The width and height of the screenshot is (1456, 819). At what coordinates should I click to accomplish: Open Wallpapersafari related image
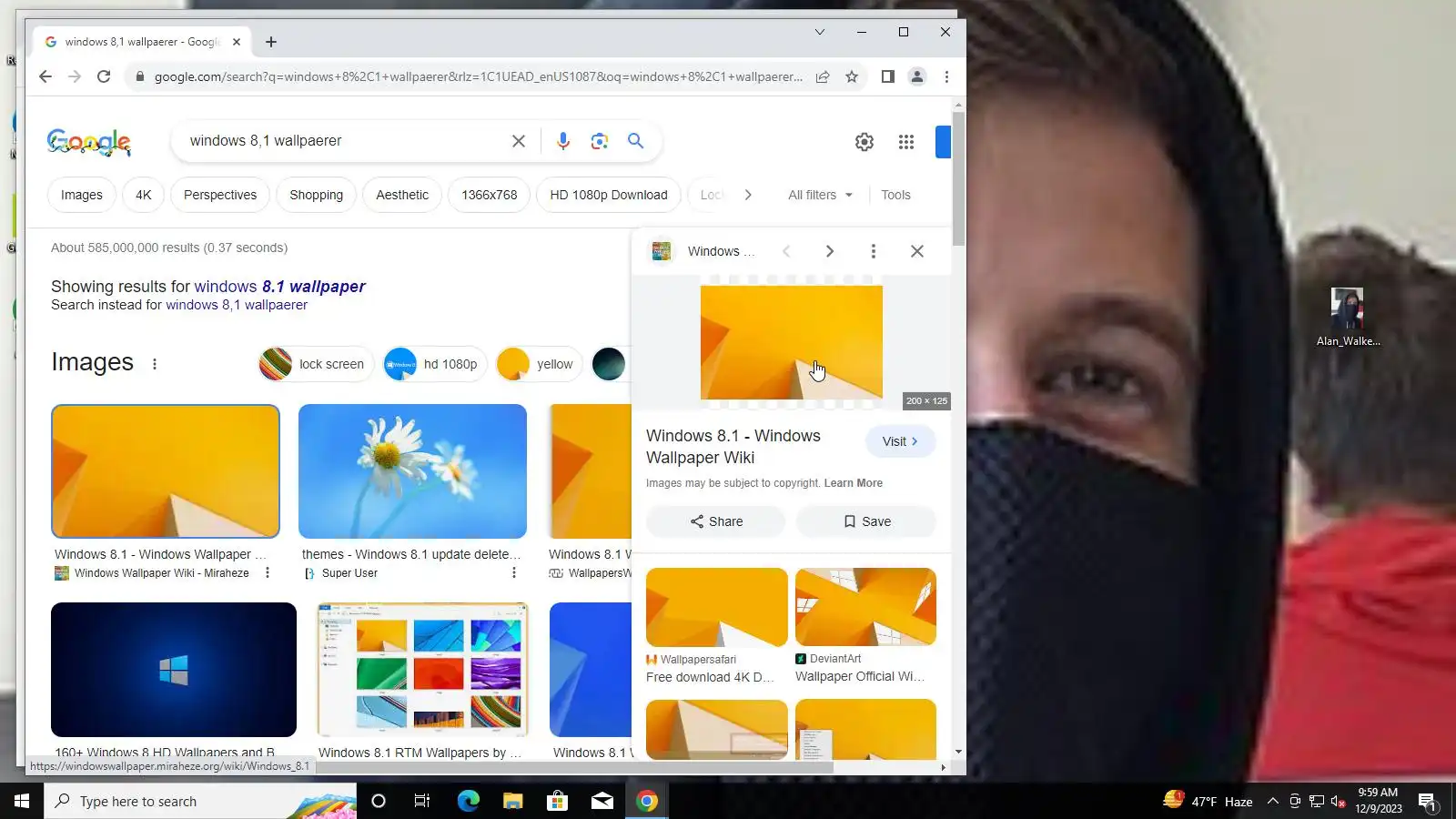717,608
